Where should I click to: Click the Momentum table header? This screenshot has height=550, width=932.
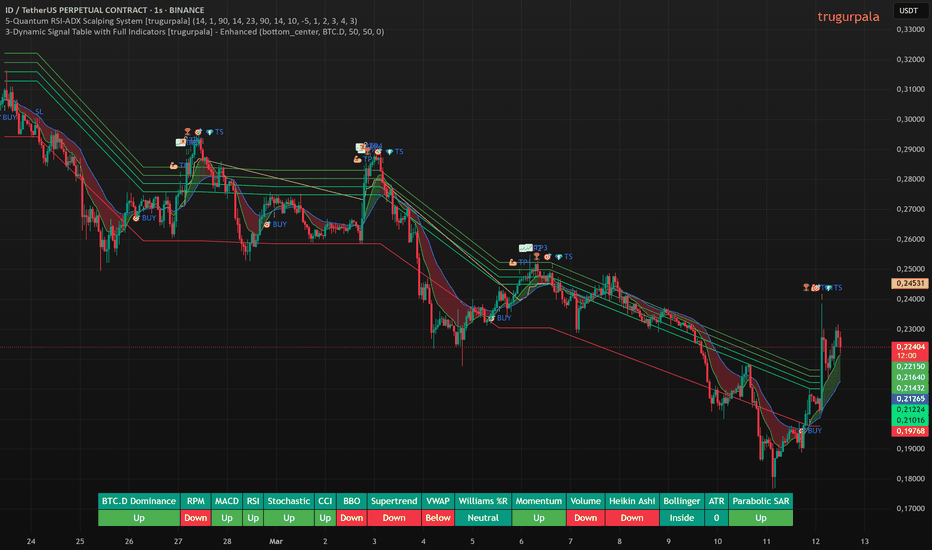(539, 501)
